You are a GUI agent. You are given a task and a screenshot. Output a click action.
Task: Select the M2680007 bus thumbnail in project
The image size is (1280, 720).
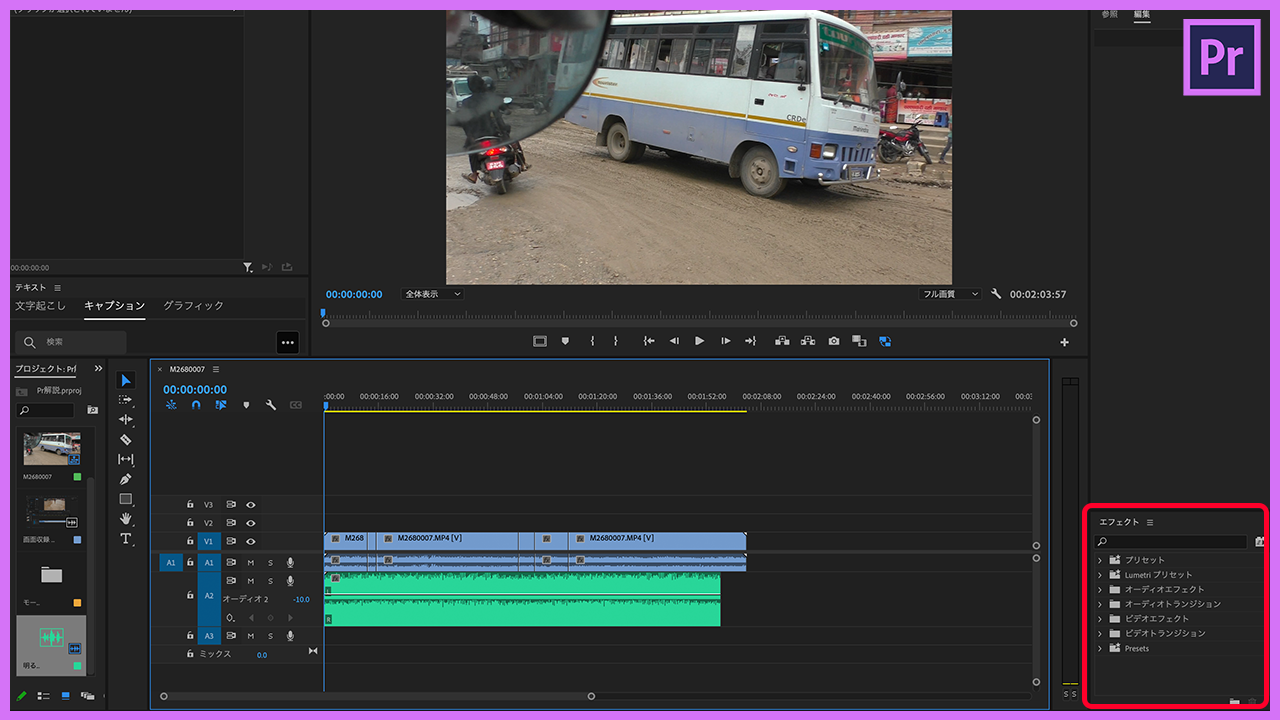click(x=52, y=449)
